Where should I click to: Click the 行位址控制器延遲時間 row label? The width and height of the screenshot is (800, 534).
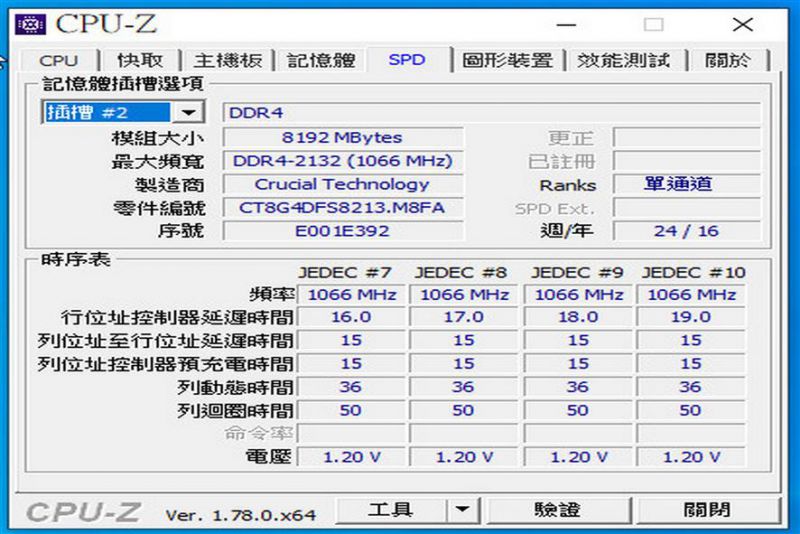click(177, 317)
